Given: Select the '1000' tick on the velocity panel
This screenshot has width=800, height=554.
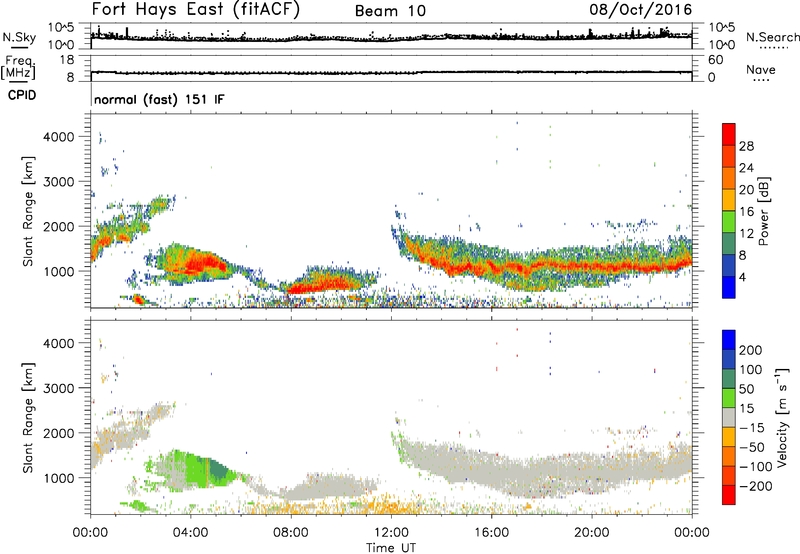Looking at the screenshot, I should 58,478.
